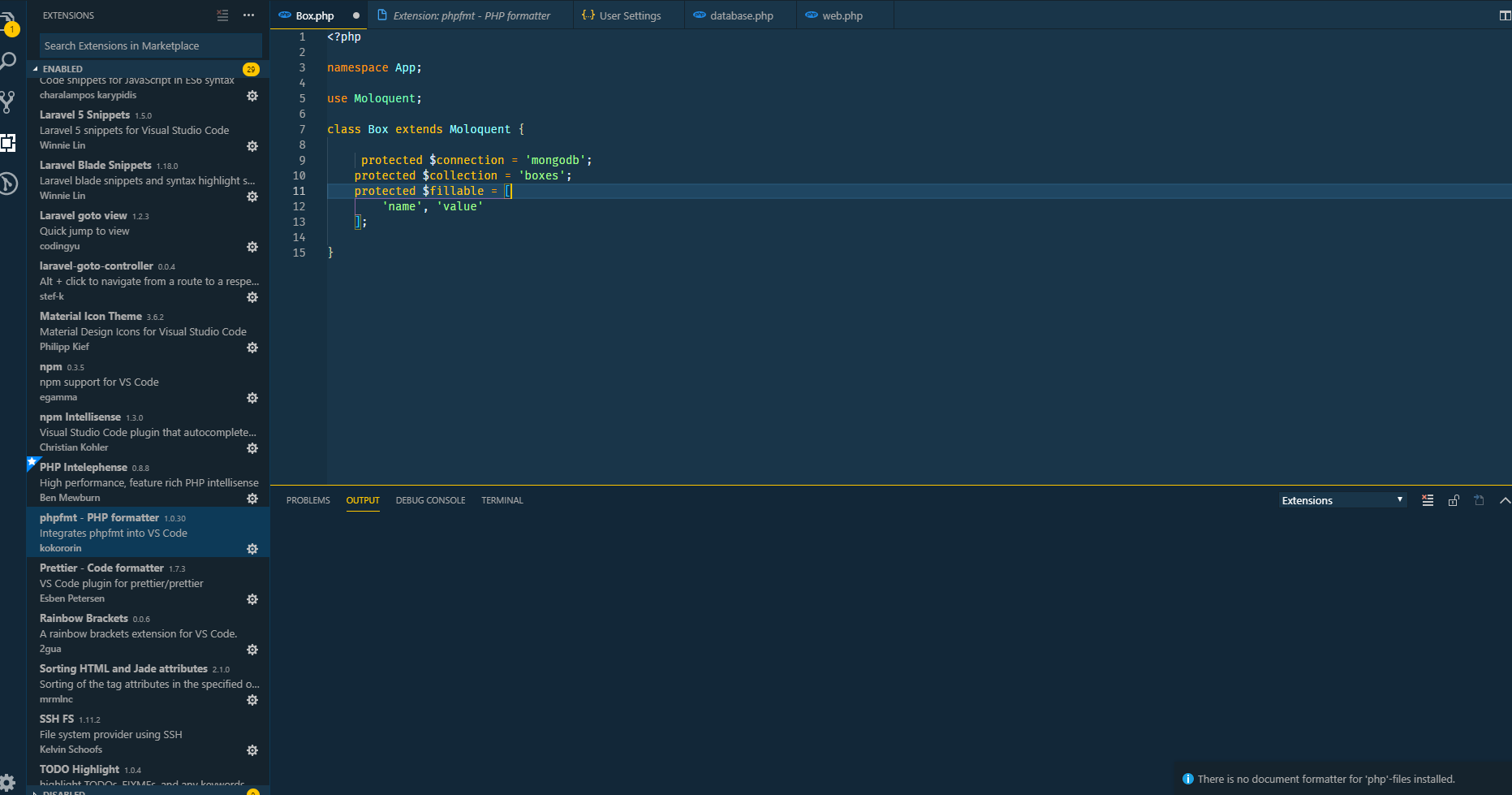Open the Extensions output channel dropdown
This screenshot has height=795, width=1512.
1342,500
